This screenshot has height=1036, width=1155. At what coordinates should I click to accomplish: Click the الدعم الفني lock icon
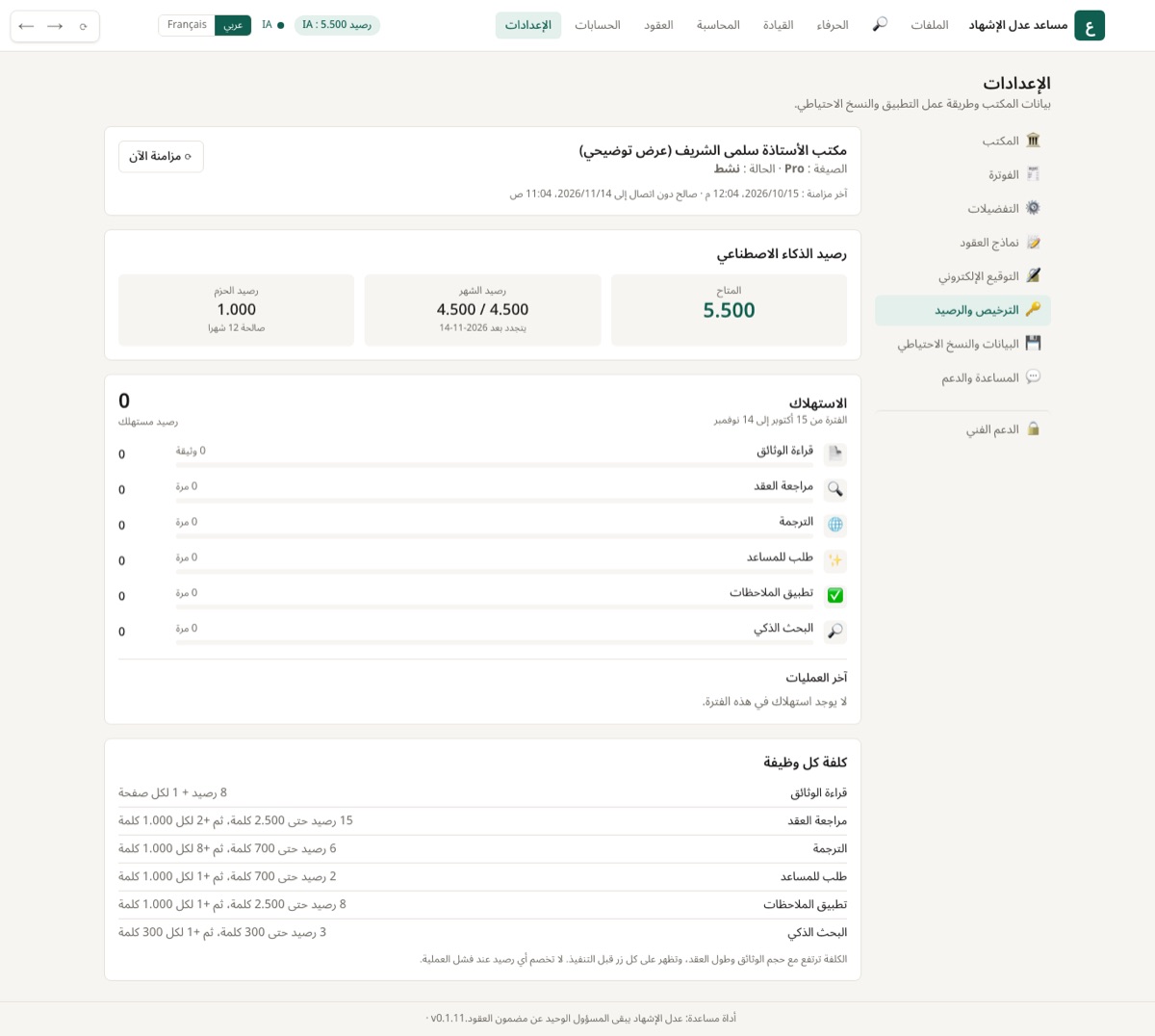[1033, 429]
